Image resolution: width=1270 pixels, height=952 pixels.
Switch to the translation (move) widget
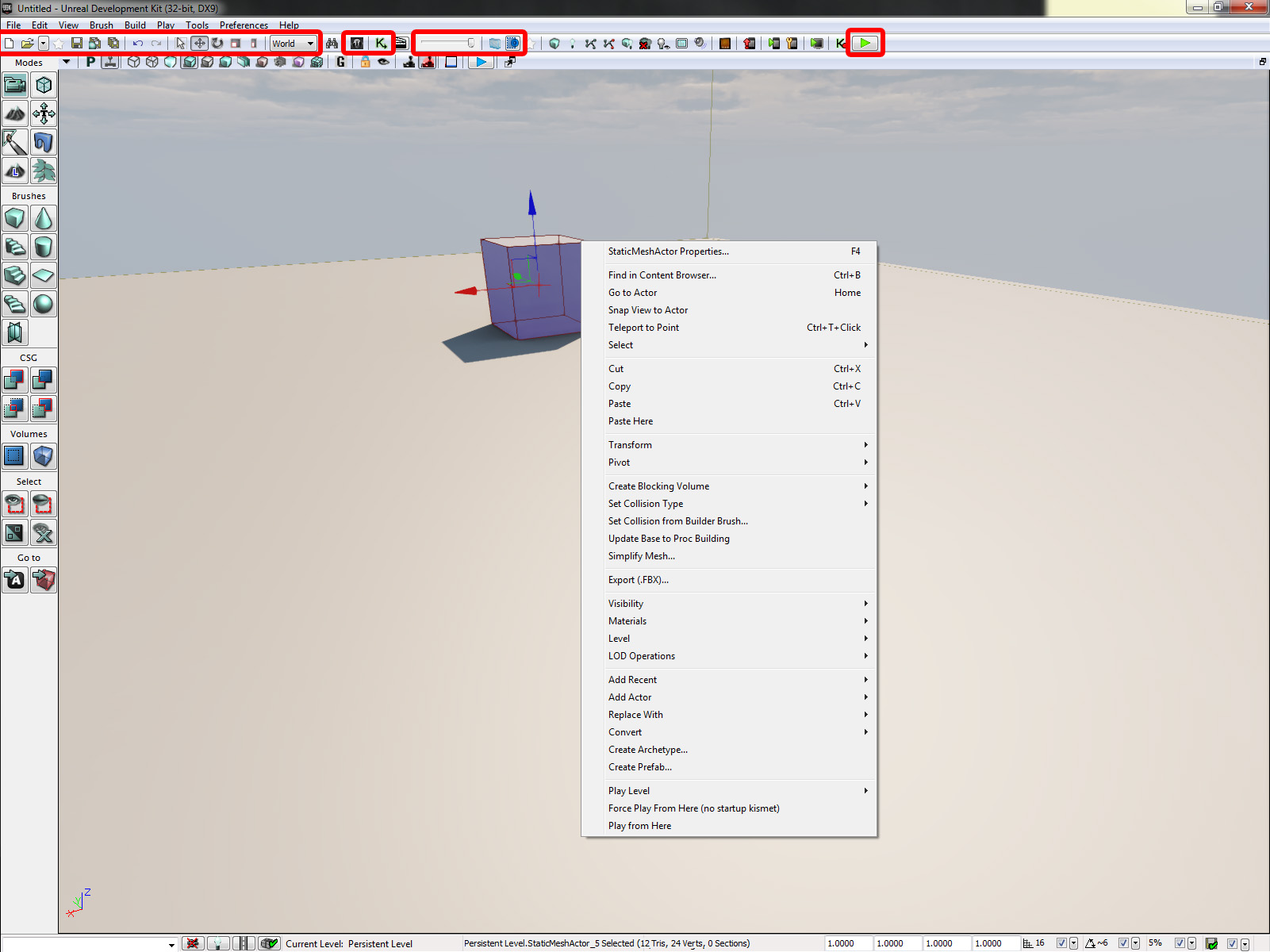click(x=199, y=44)
